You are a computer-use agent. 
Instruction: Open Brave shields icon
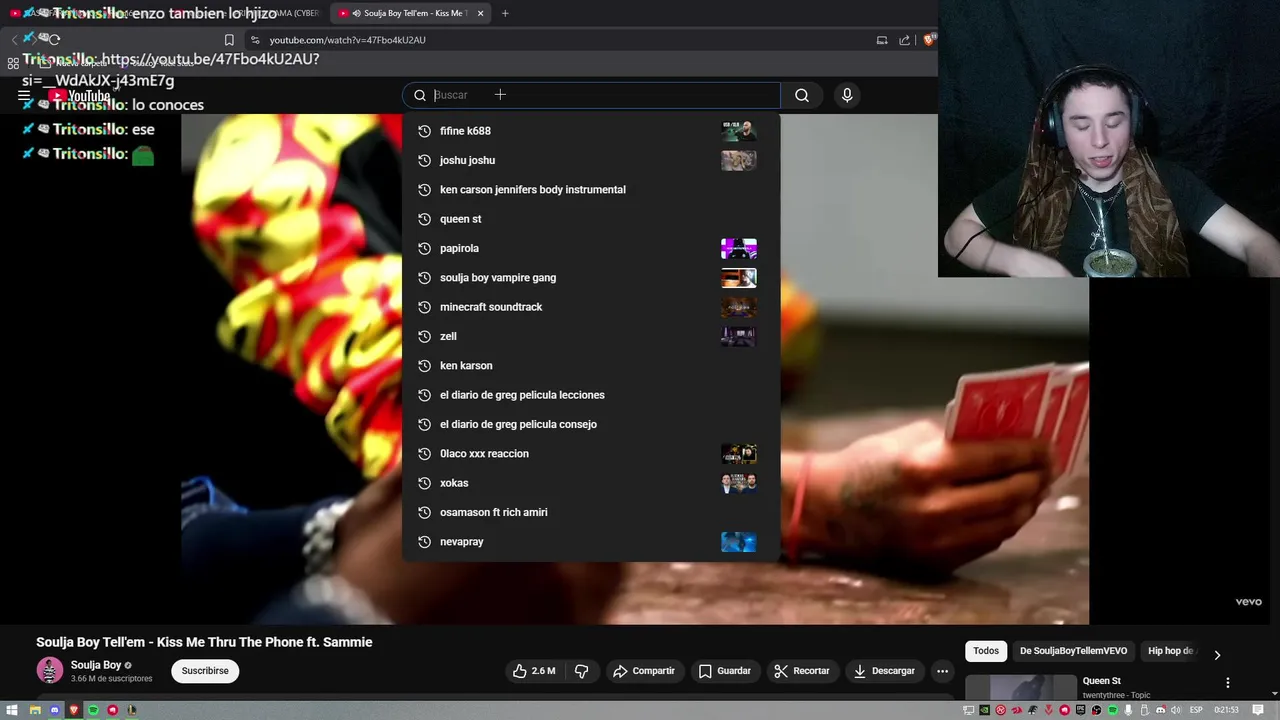coord(929,40)
